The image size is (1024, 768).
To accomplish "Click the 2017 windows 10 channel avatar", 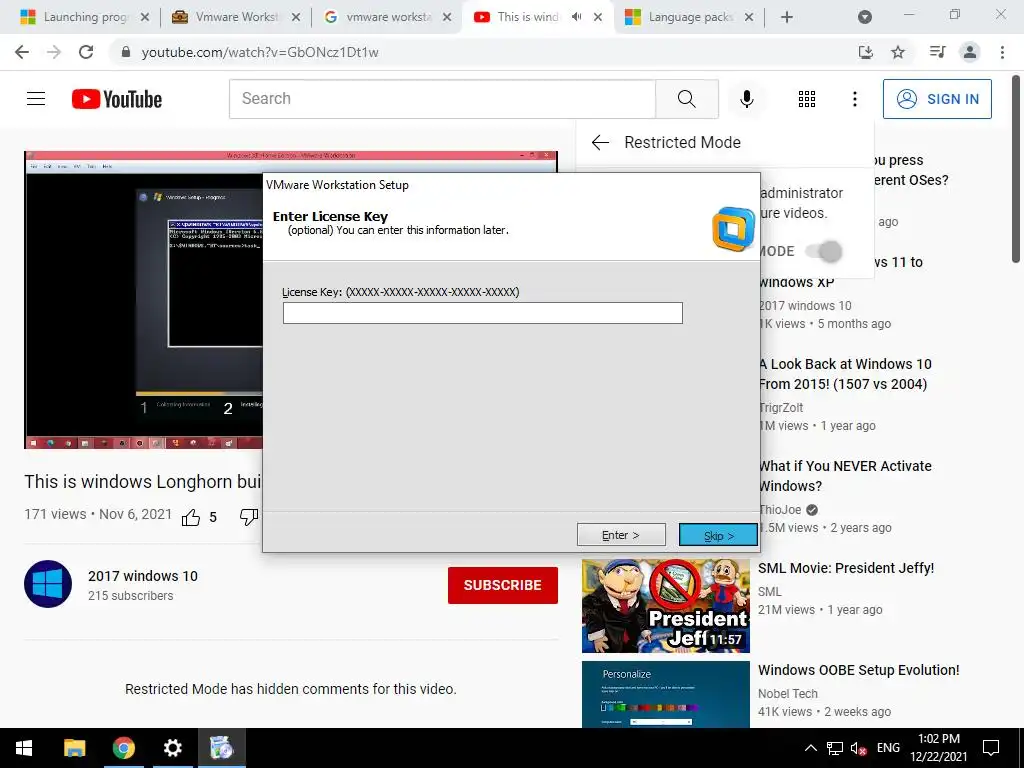I will [x=48, y=584].
